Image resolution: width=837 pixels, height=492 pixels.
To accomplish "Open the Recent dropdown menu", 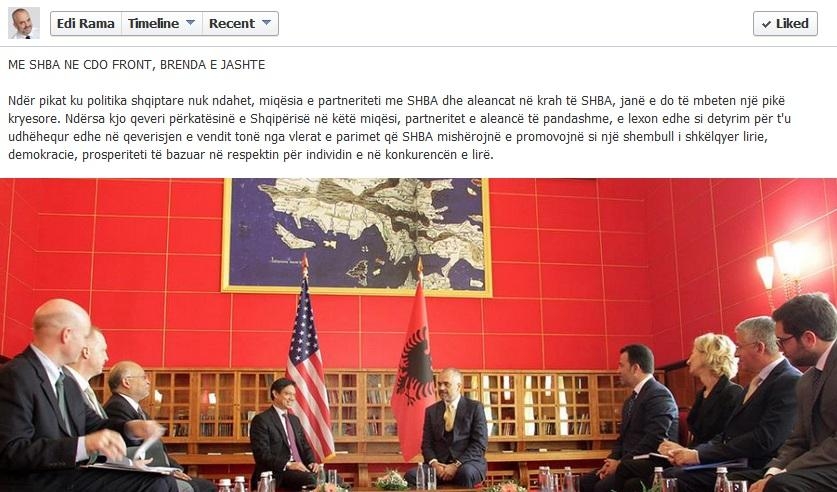I will coord(240,23).
